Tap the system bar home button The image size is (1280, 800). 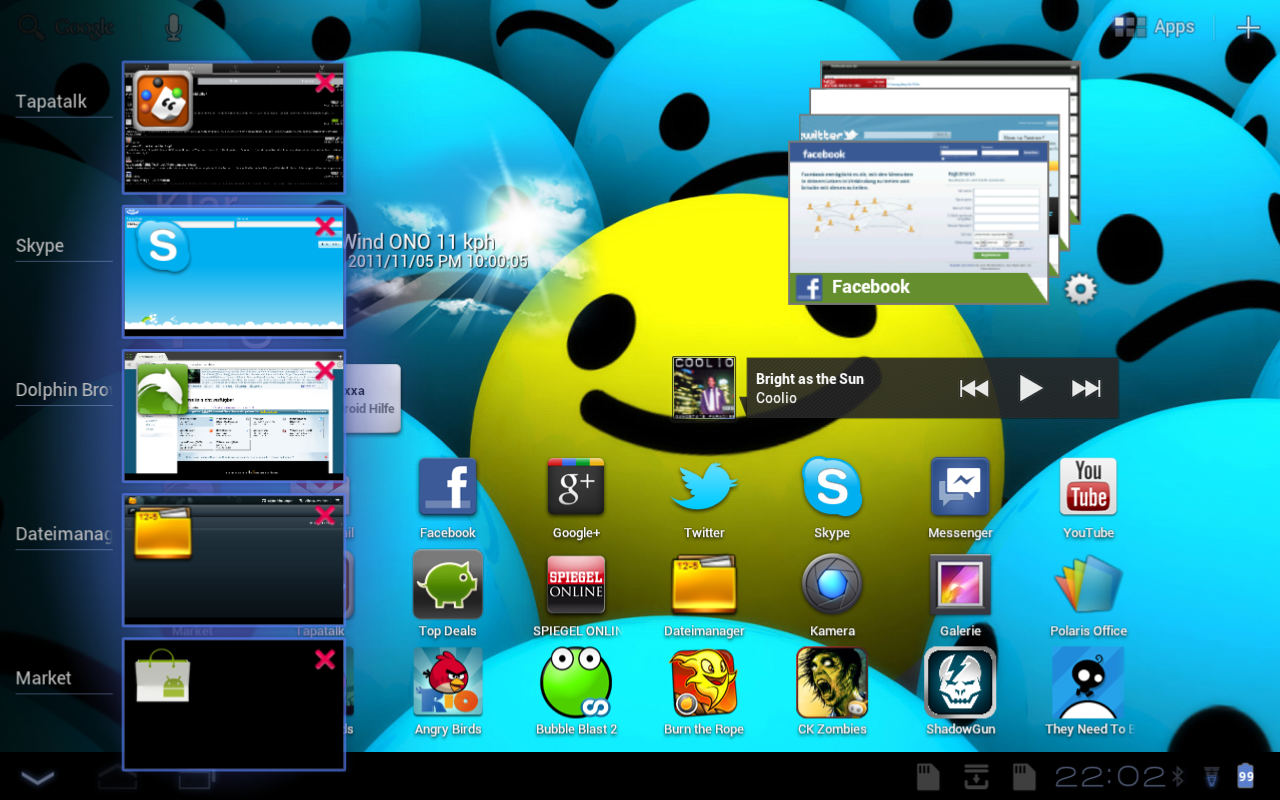117,777
